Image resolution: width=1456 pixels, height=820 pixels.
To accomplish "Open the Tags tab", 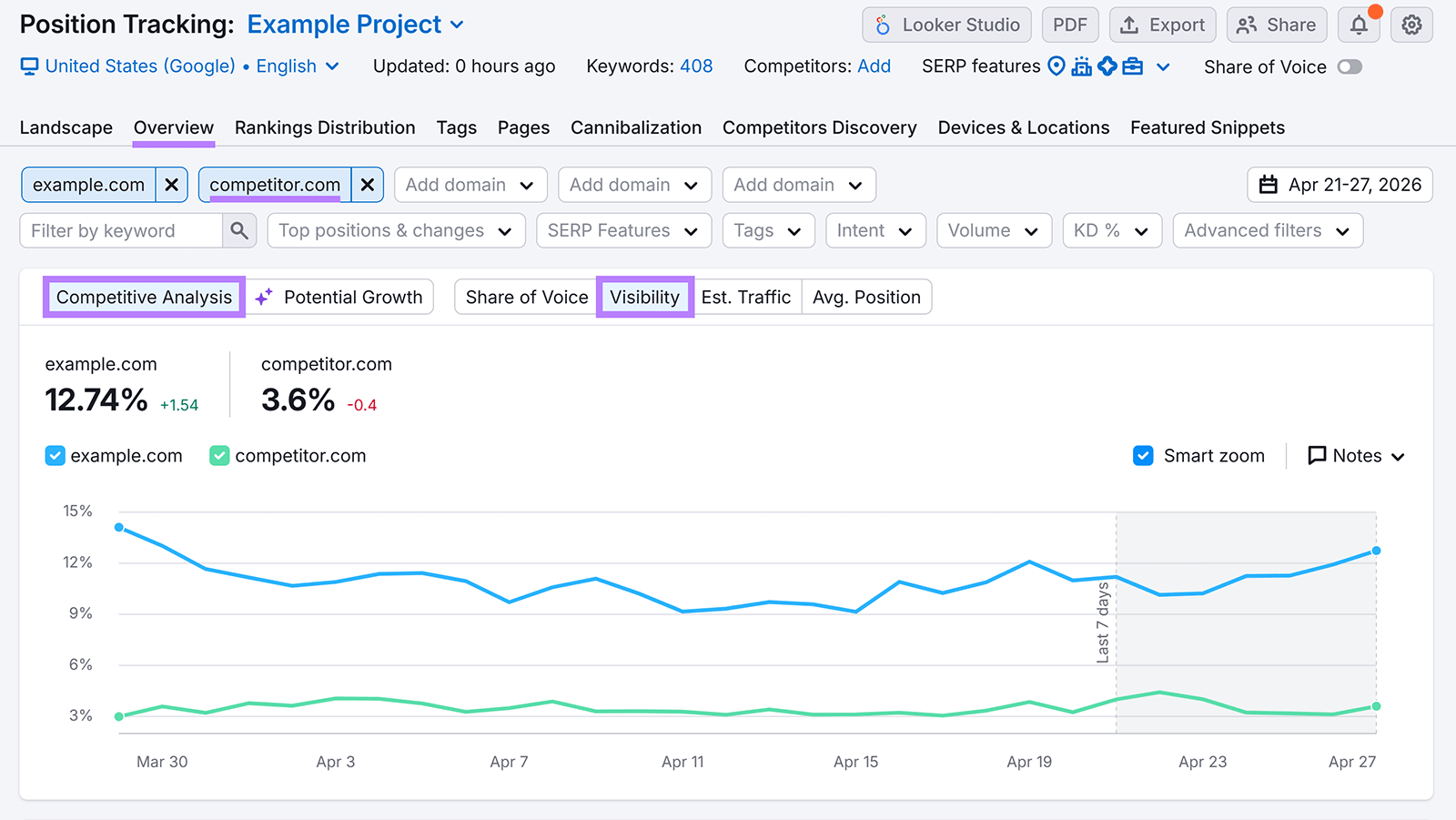I will tap(457, 128).
